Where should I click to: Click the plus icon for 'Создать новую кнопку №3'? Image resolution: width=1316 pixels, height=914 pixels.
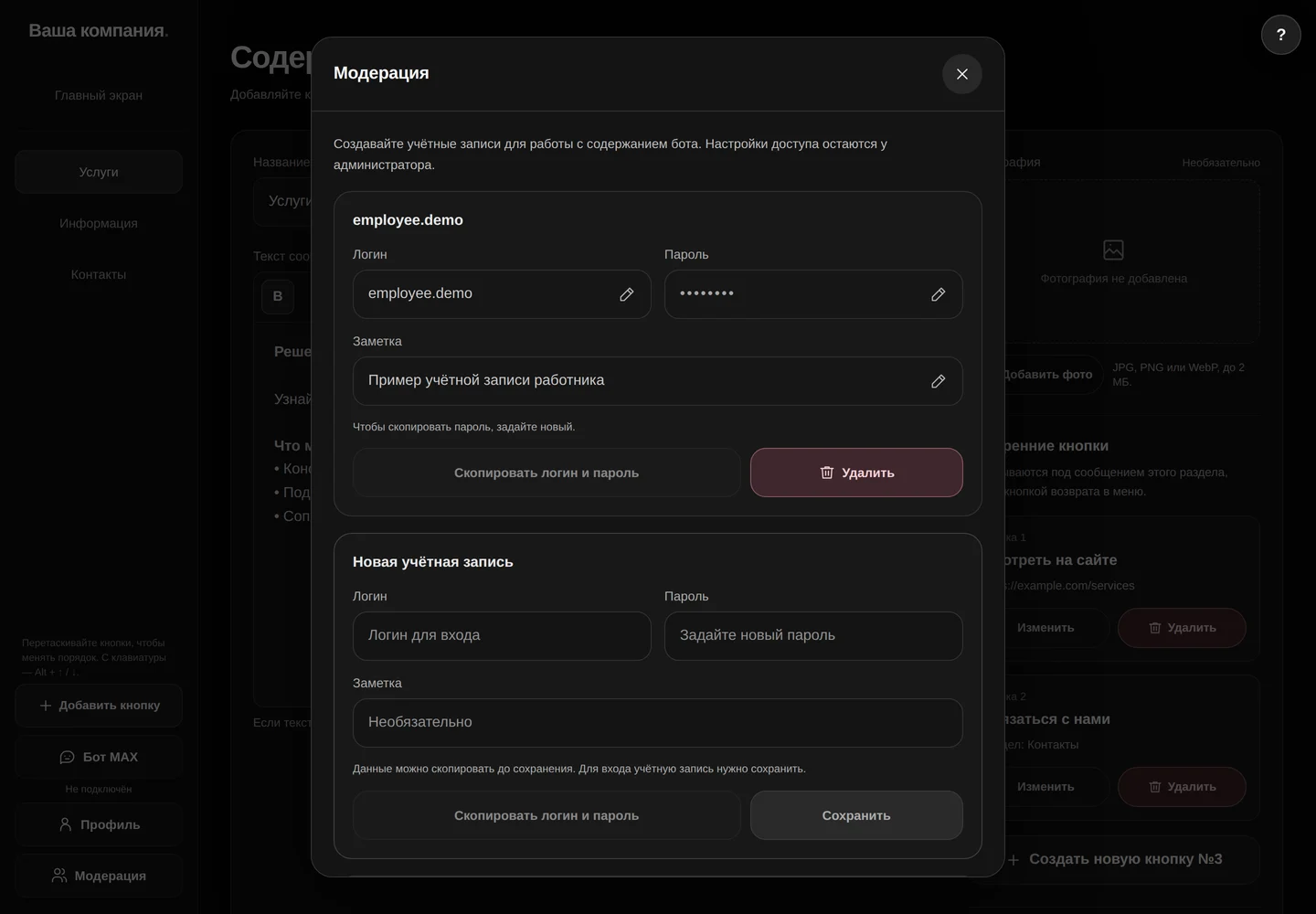(1014, 860)
